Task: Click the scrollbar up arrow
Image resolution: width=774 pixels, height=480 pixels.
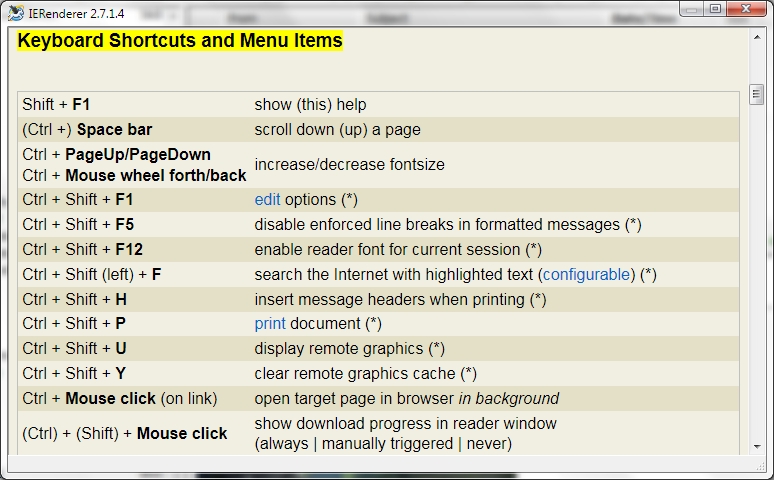Action: (756, 35)
